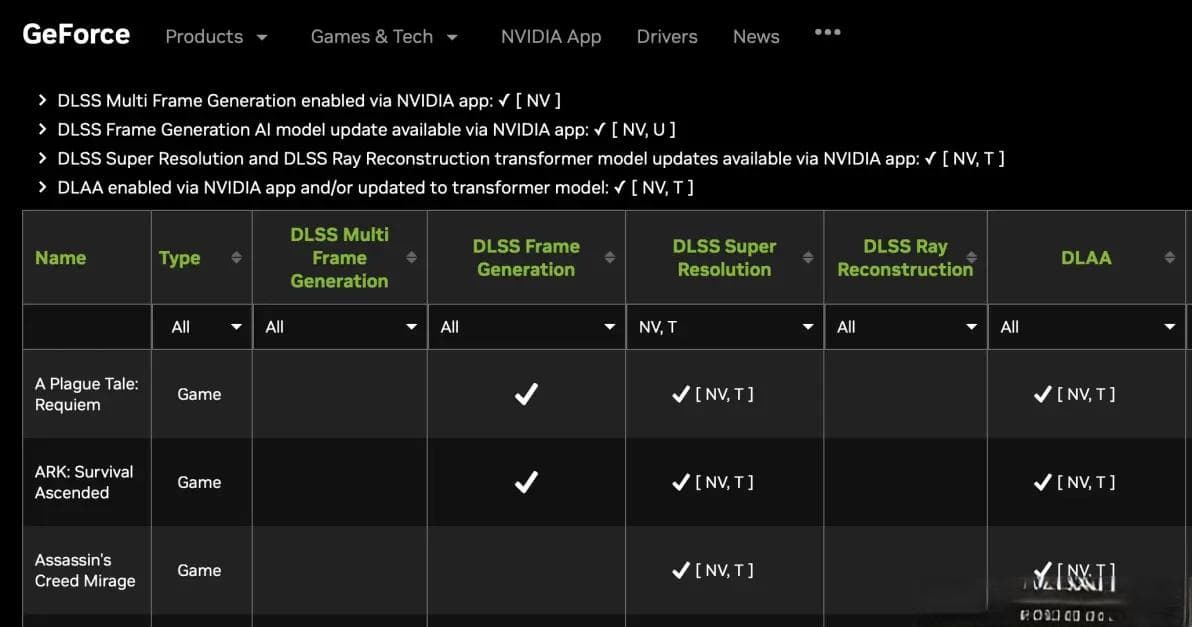This screenshot has width=1192, height=627.
Task: Click the Game type cell for ARK: Survival Ascended
Action: tap(199, 482)
